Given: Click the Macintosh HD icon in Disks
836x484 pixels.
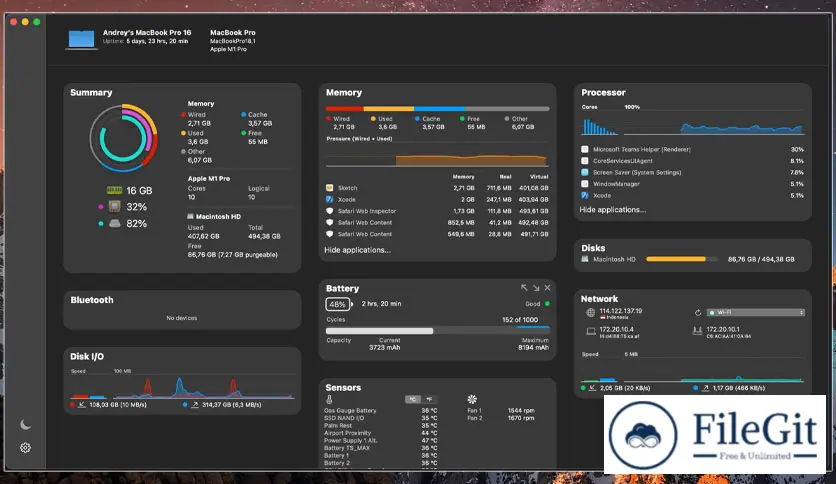Looking at the screenshot, I should coord(585,259).
